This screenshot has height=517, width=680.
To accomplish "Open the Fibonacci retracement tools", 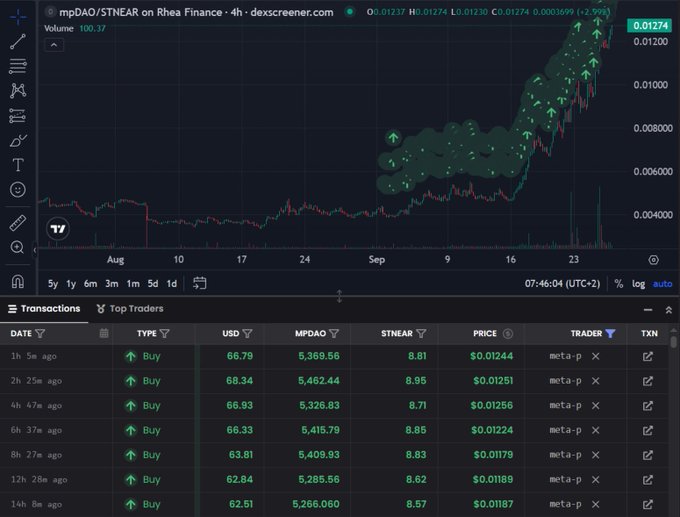I will click(x=18, y=66).
